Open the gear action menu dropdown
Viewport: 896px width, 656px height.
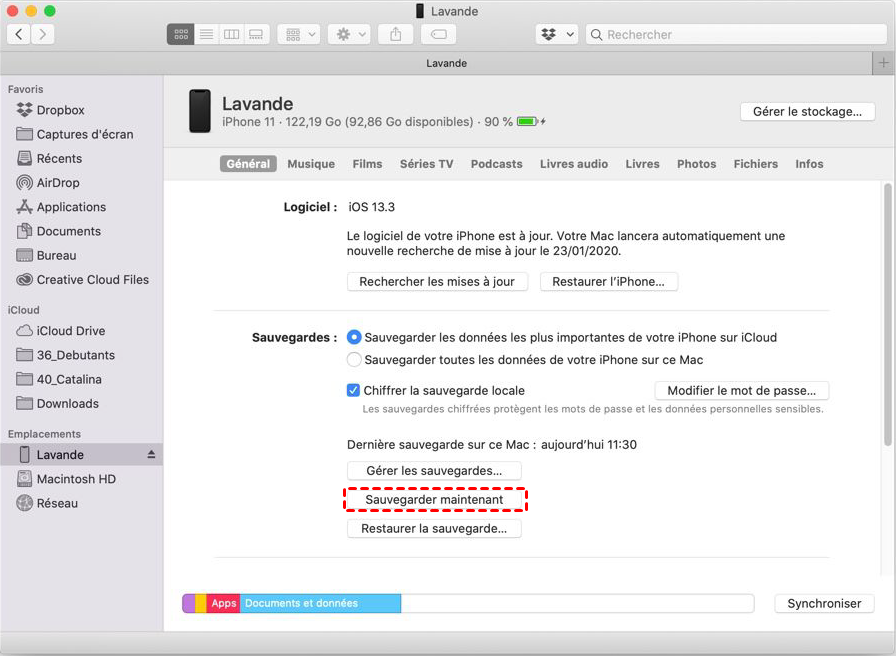pyautogui.click(x=350, y=34)
